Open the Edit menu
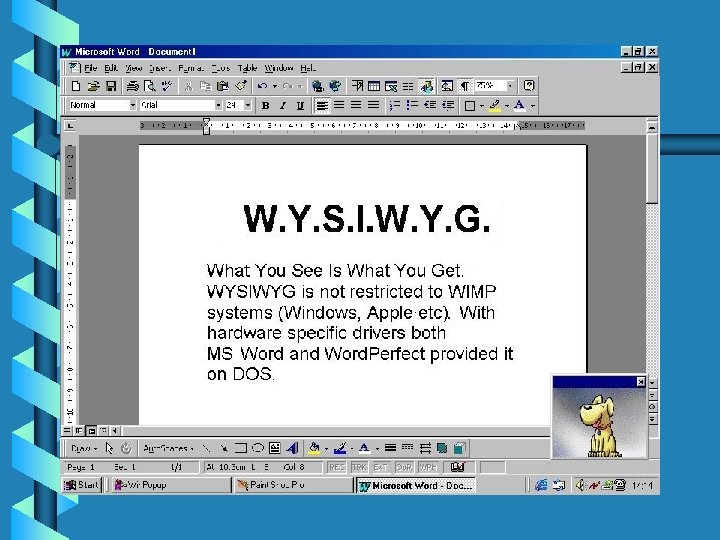Viewport: 720px width, 540px height. tap(111, 68)
